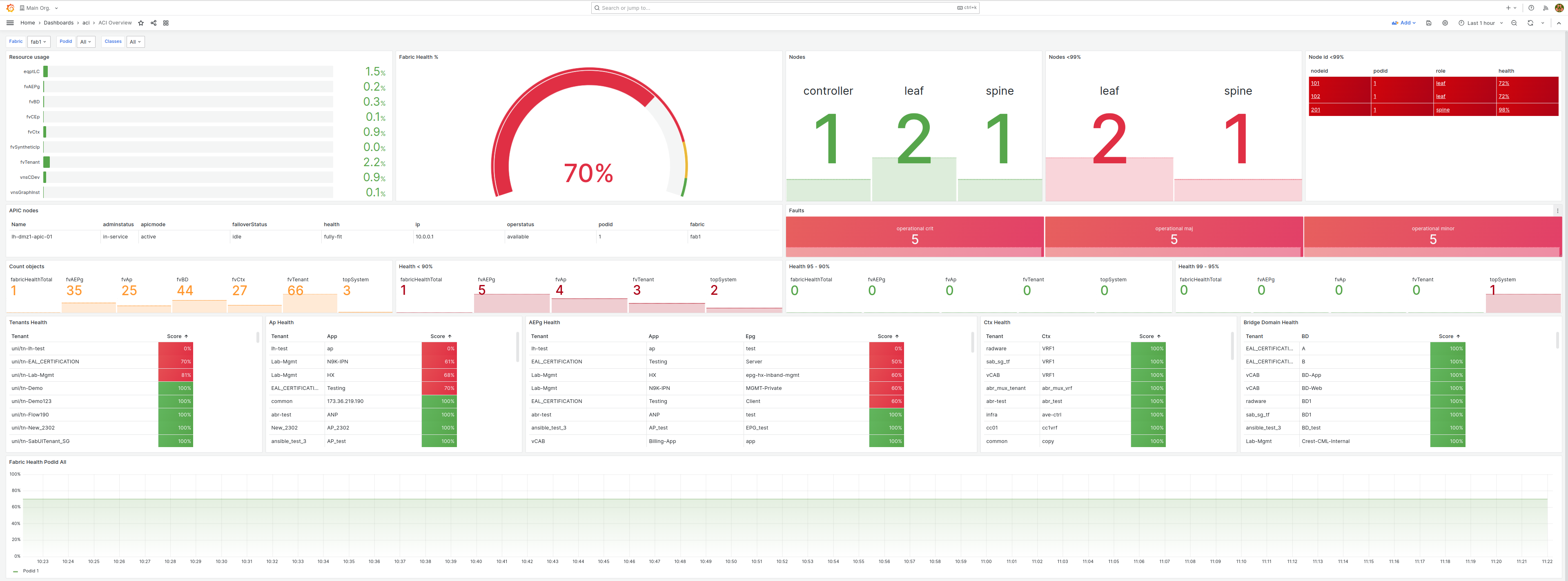The height and width of the screenshot is (581, 1568).
Task: Click the zoom out time range icon
Action: (x=1514, y=23)
